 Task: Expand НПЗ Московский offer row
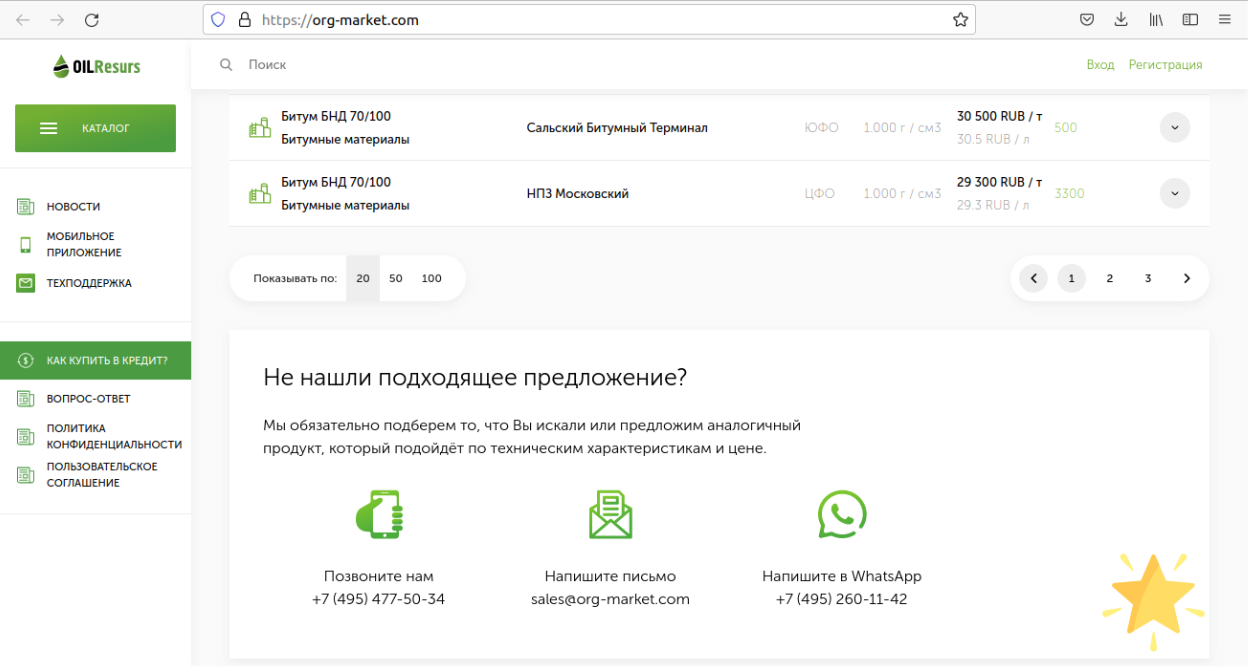coord(1174,194)
